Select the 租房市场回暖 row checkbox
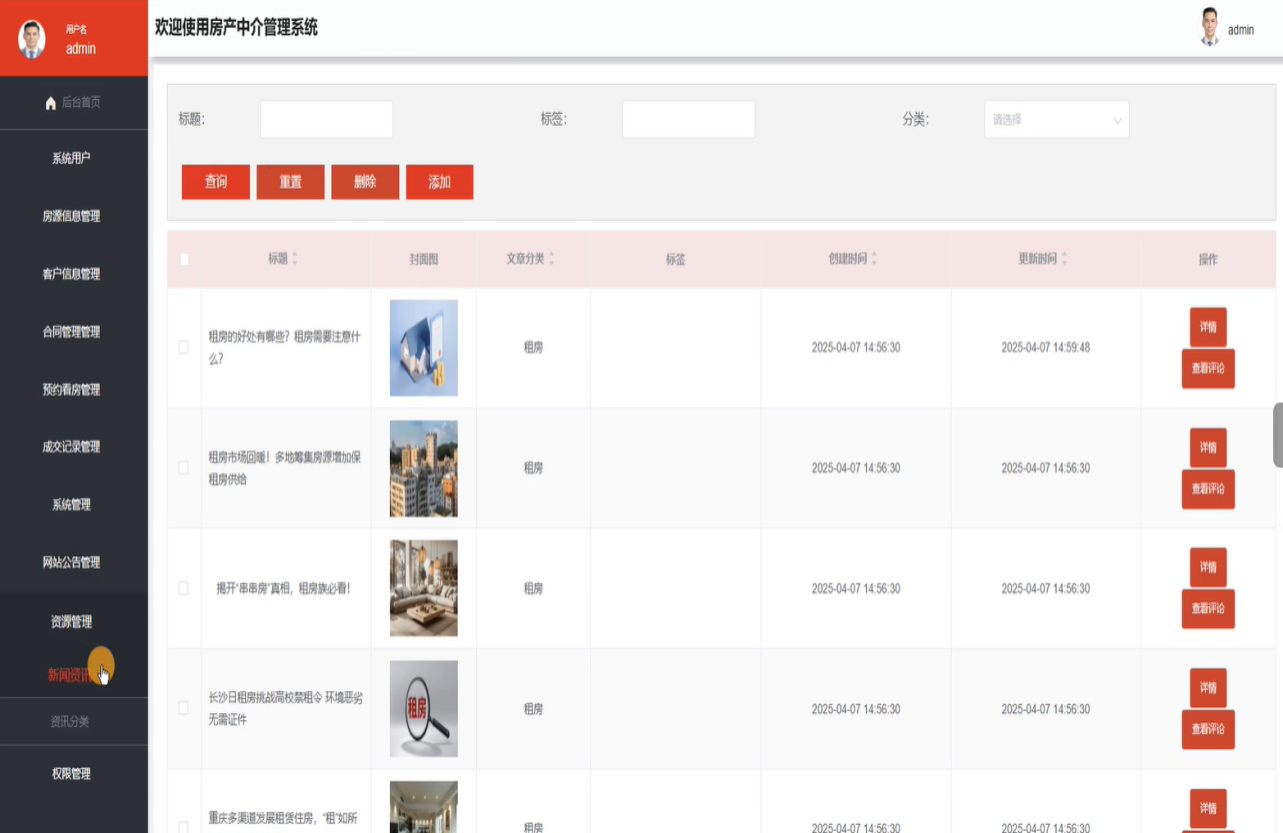This screenshot has width=1283, height=833. coord(183,467)
